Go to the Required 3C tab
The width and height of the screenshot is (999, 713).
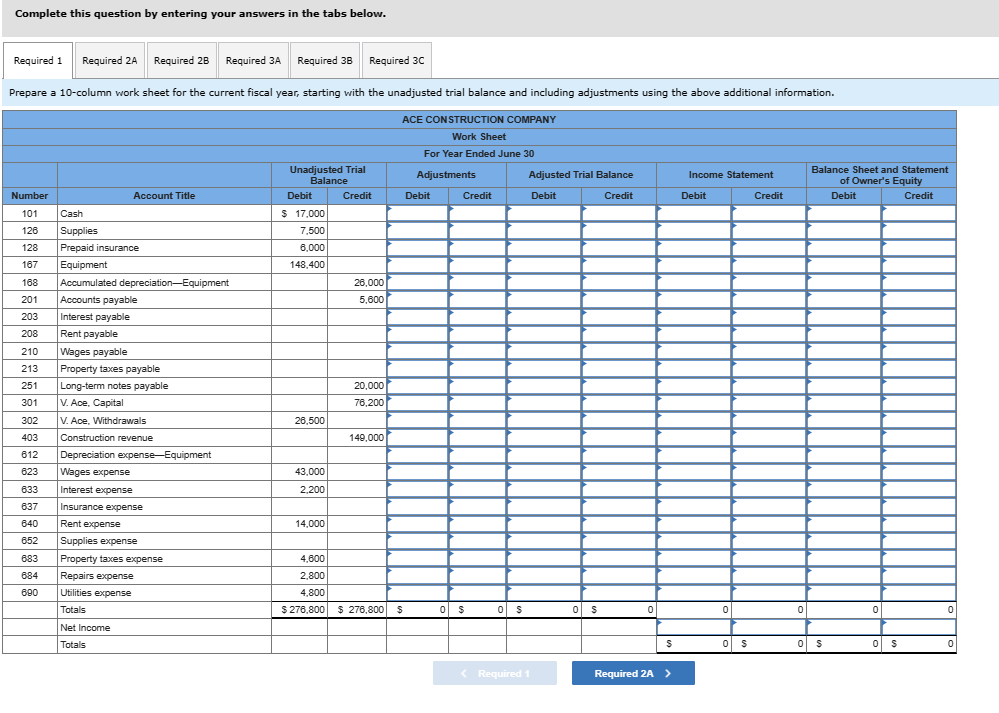click(397, 61)
